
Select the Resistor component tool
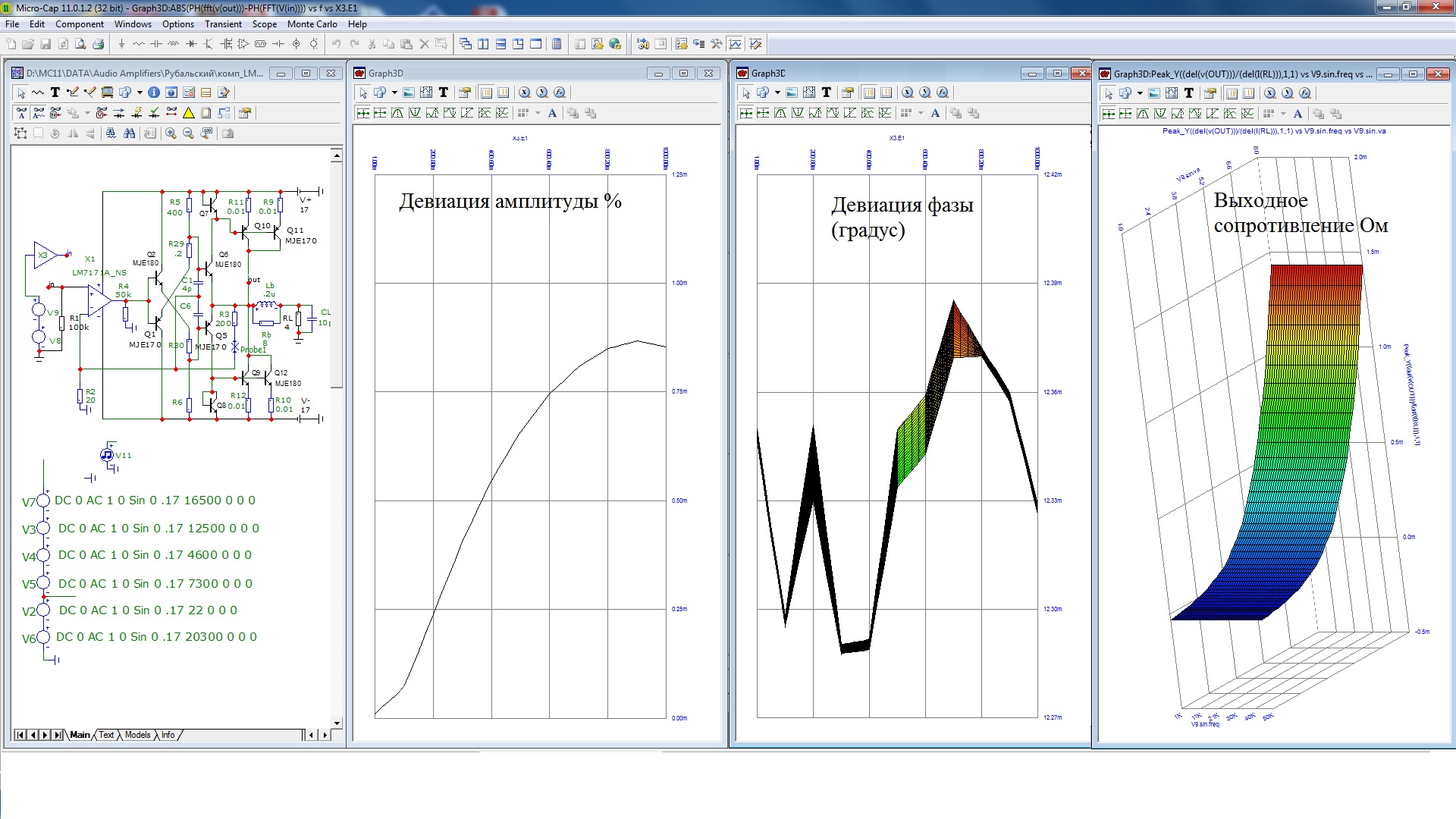[139, 44]
